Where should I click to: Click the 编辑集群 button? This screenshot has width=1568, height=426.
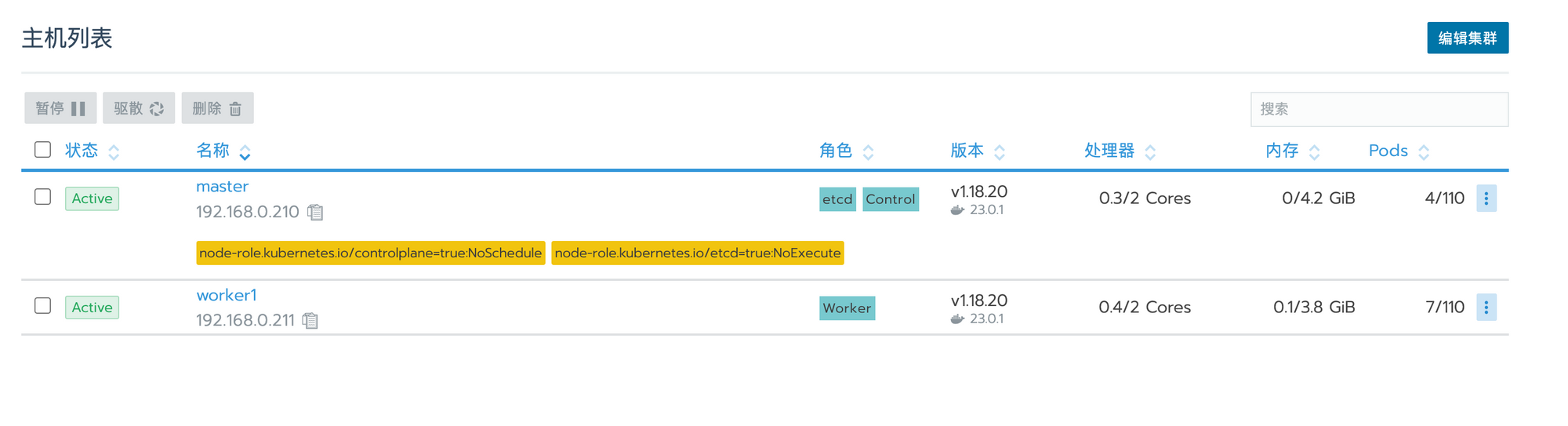(x=1467, y=38)
